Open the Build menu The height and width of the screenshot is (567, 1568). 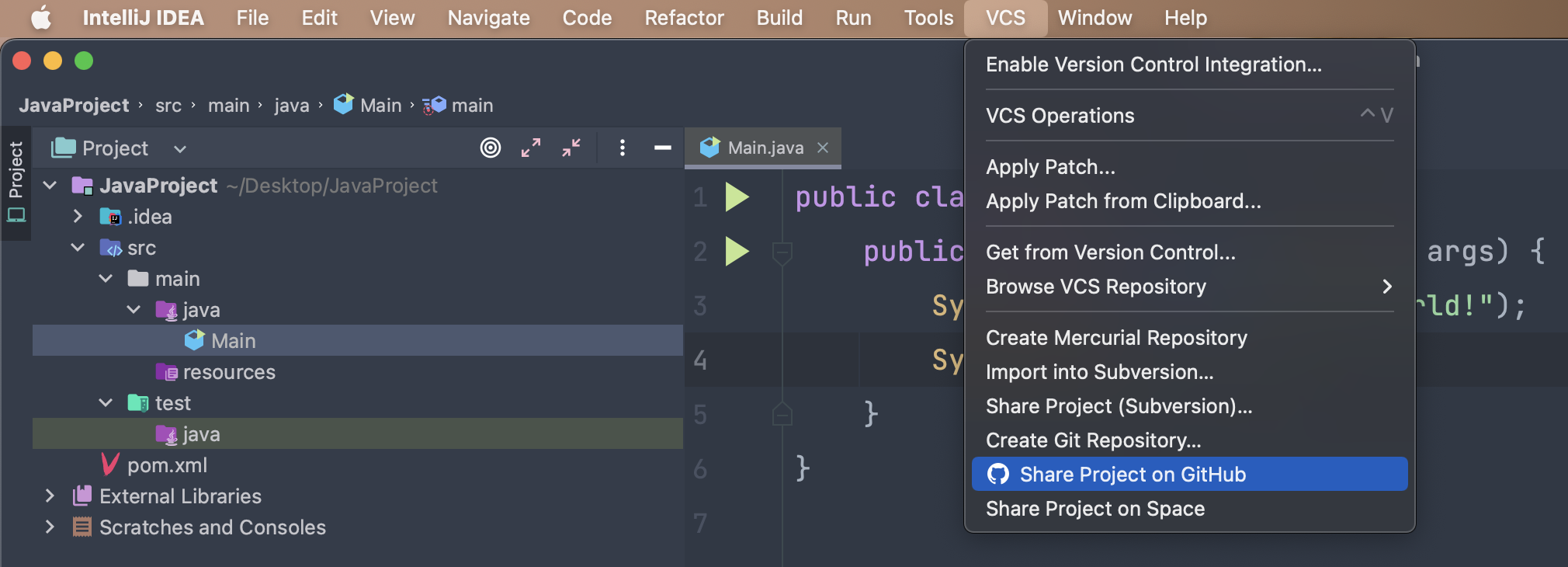pos(779,18)
